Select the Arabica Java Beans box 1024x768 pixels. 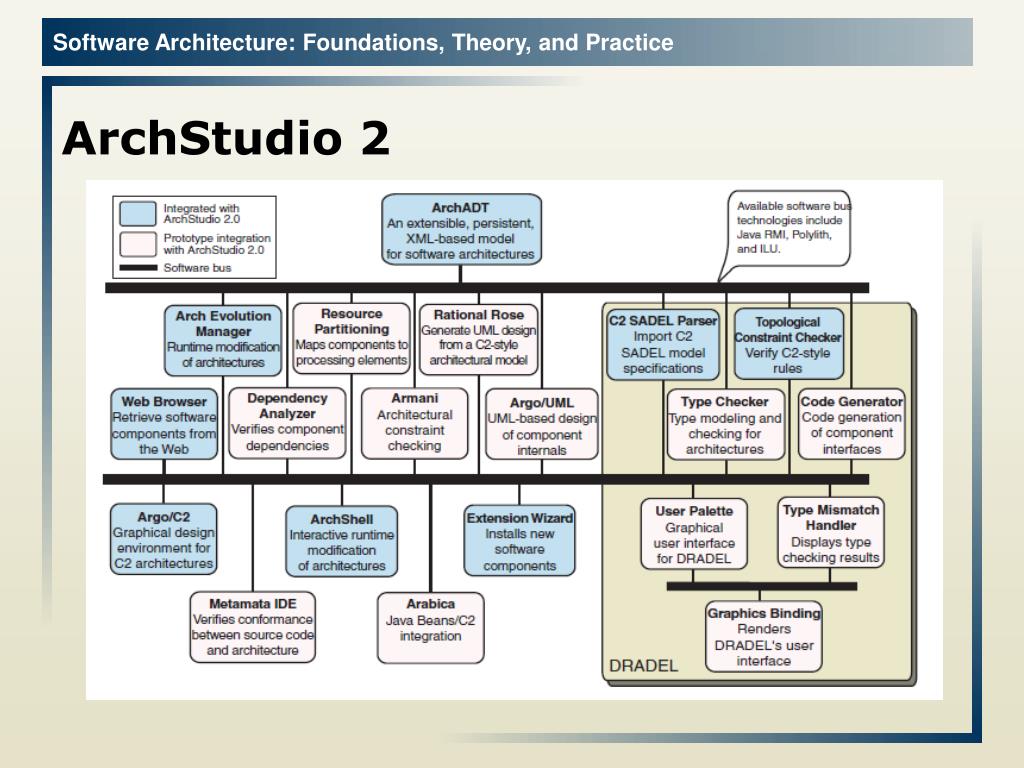pos(430,628)
